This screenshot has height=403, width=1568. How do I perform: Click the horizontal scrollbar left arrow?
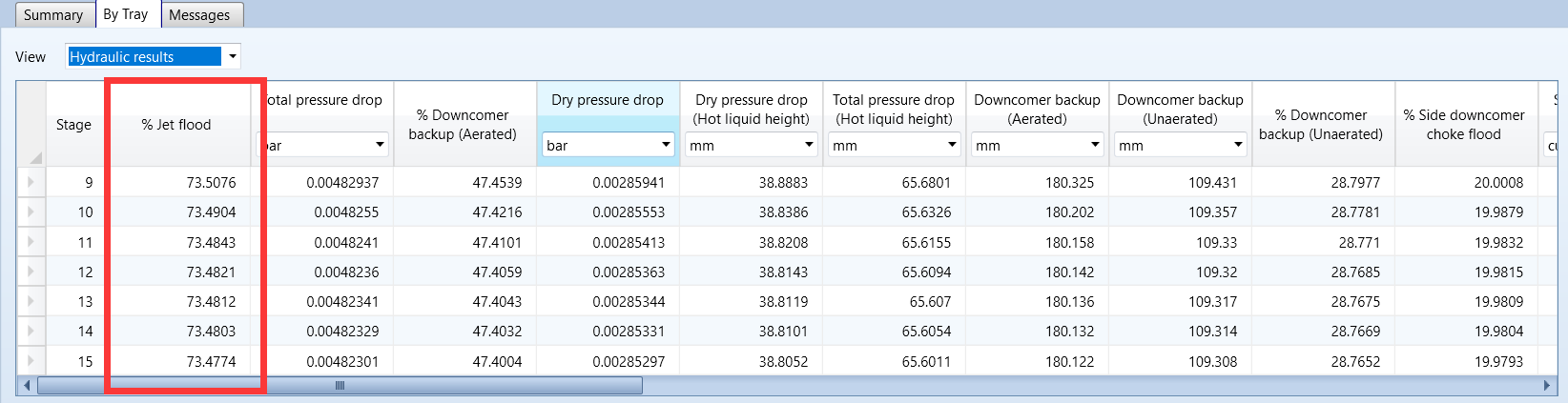[27, 386]
